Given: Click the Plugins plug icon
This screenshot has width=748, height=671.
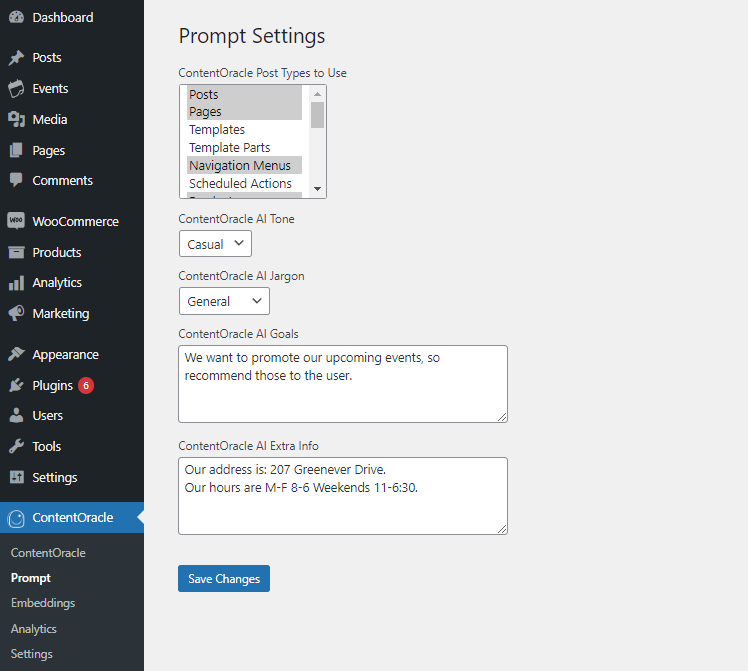Looking at the screenshot, I should tap(16, 385).
